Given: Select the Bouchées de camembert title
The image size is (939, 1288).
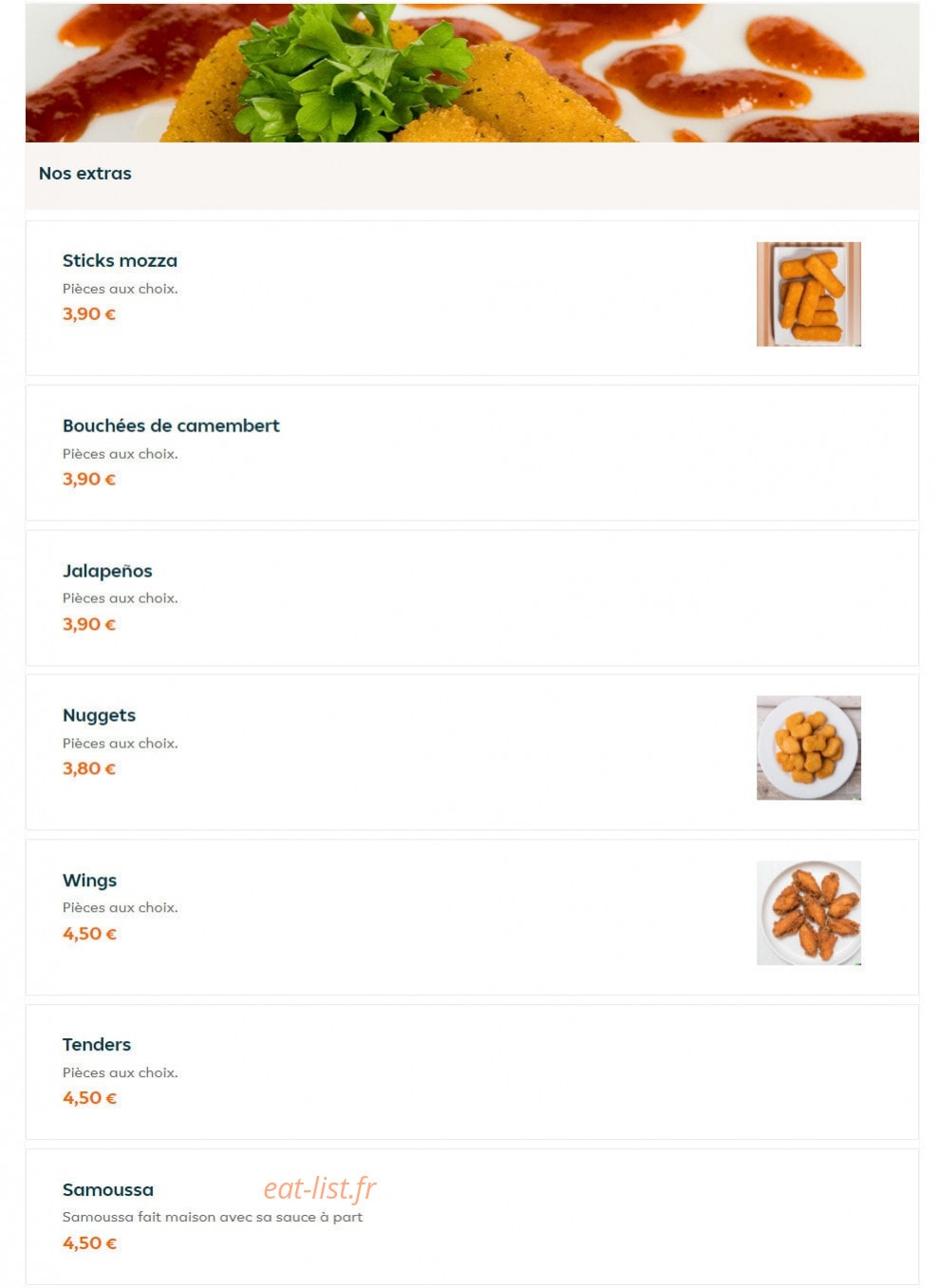Looking at the screenshot, I should [x=171, y=426].
